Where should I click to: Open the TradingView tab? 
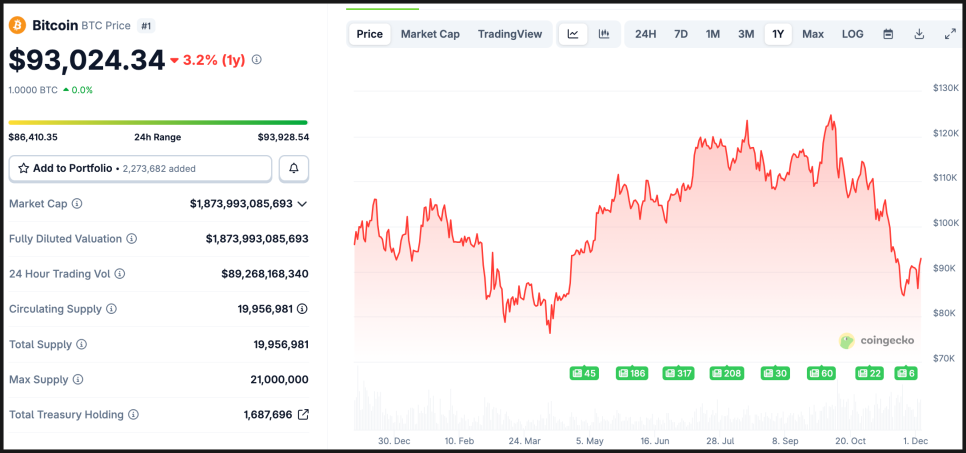(x=510, y=34)
